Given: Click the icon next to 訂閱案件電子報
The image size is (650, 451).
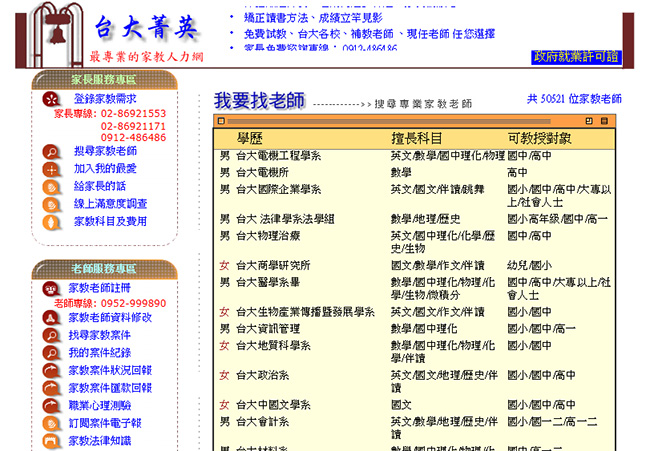Looking at the screenshot, I should [x=50, y=423].
